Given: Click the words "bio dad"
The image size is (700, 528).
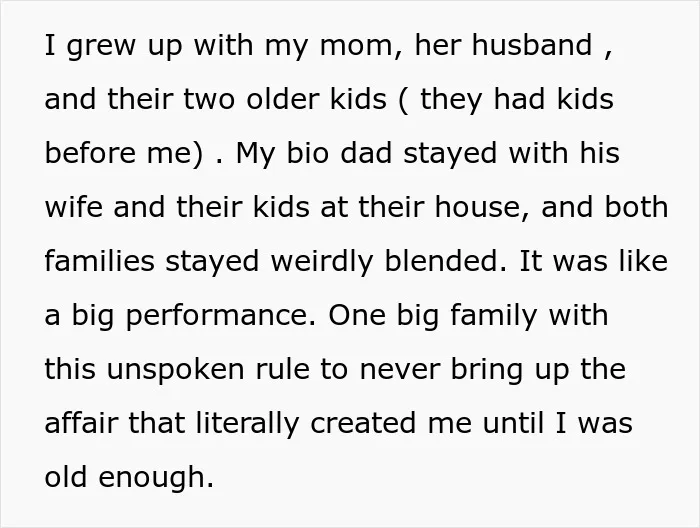Looking at the screenshot, I should pyautogui.click(x=339, y=153).
